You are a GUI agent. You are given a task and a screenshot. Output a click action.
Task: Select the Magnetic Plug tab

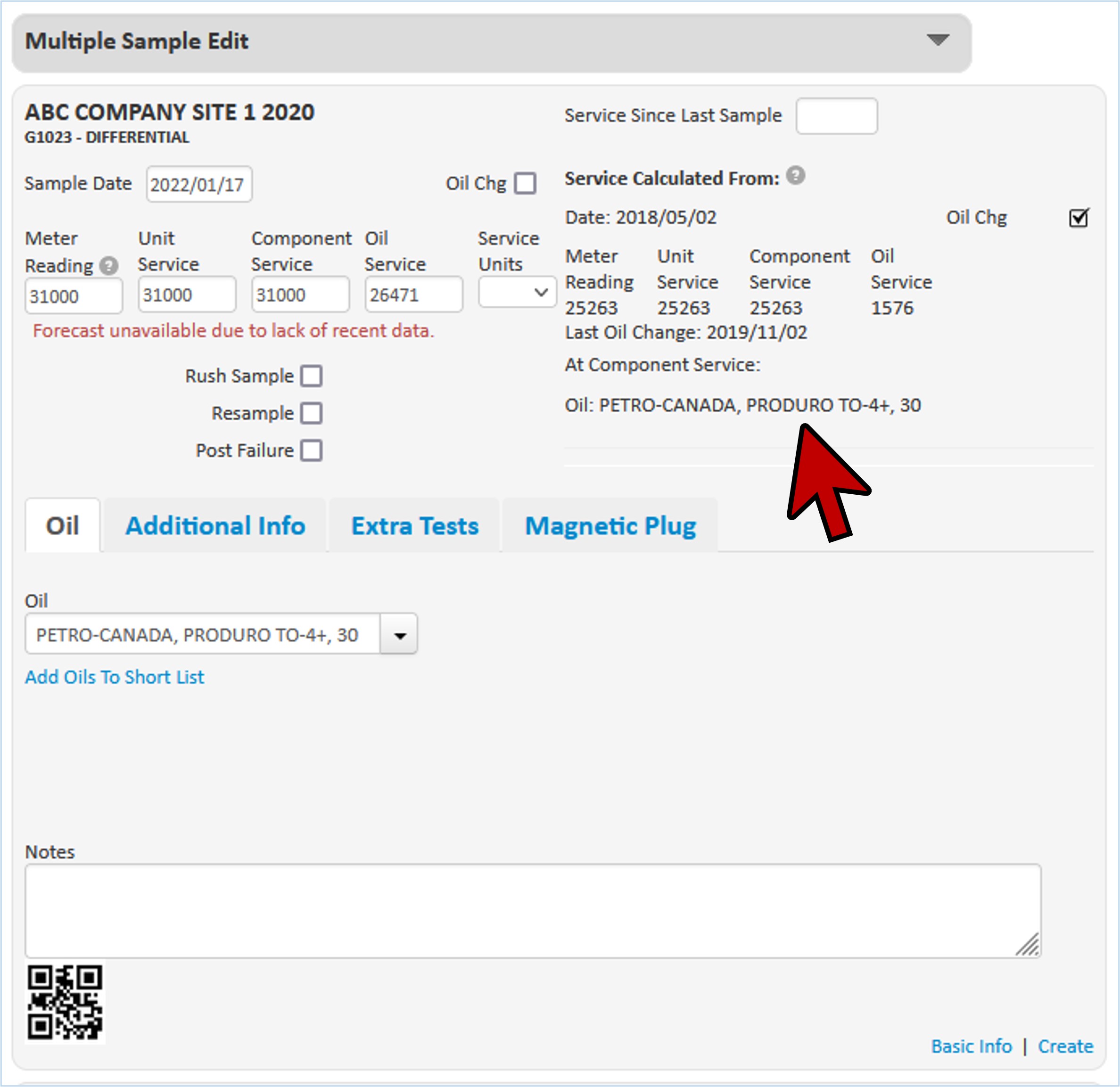(610, 526)
